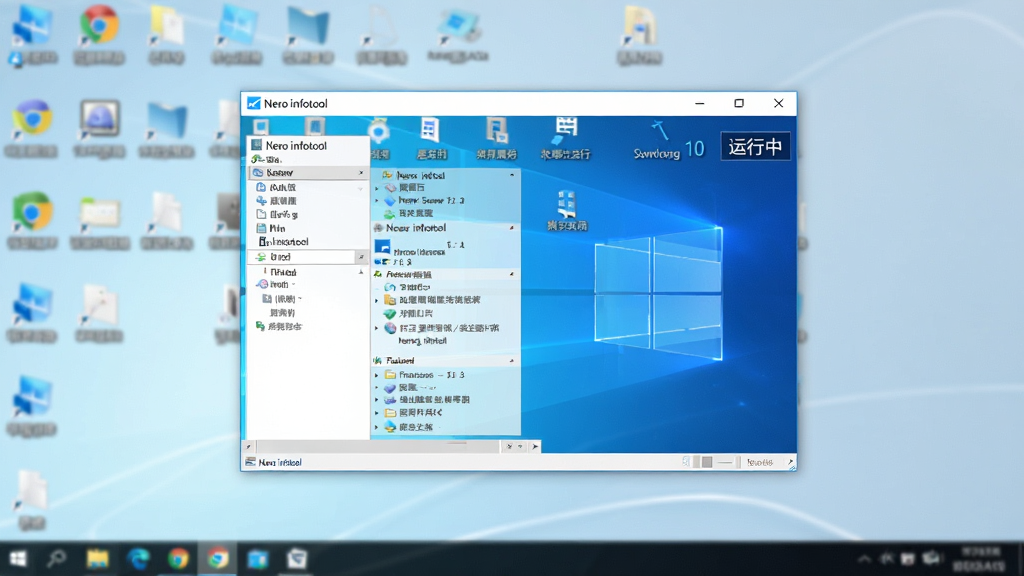The image size is (1024, 576).
Task: Click the zoom slider in status bar
Action: tap(727, 462)
